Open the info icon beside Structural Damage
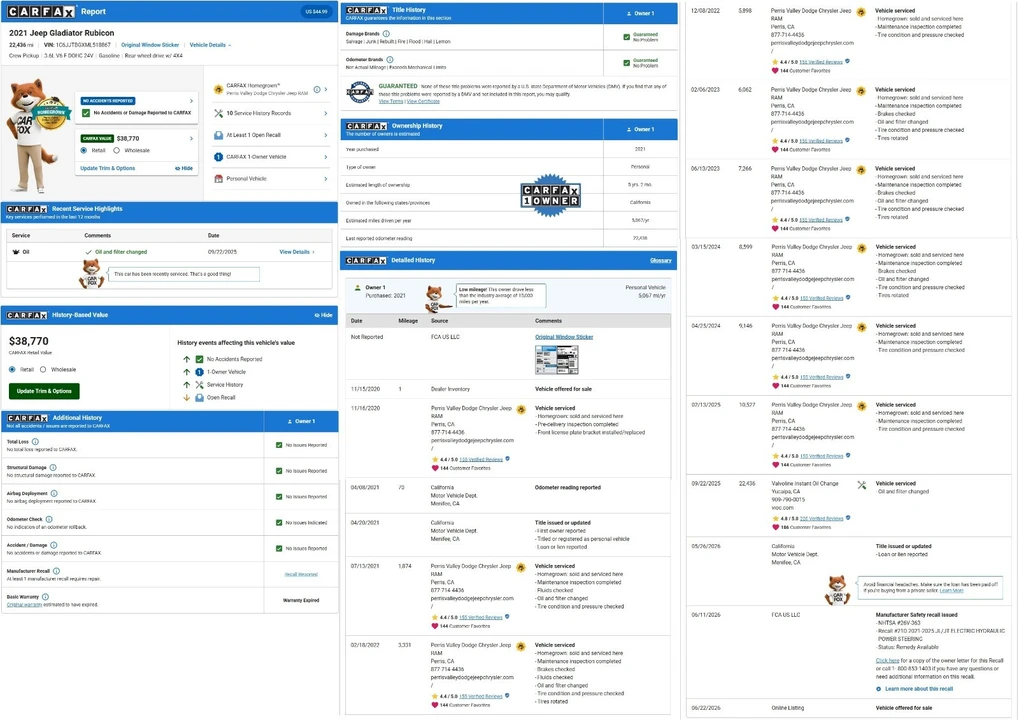 (53, 467)
